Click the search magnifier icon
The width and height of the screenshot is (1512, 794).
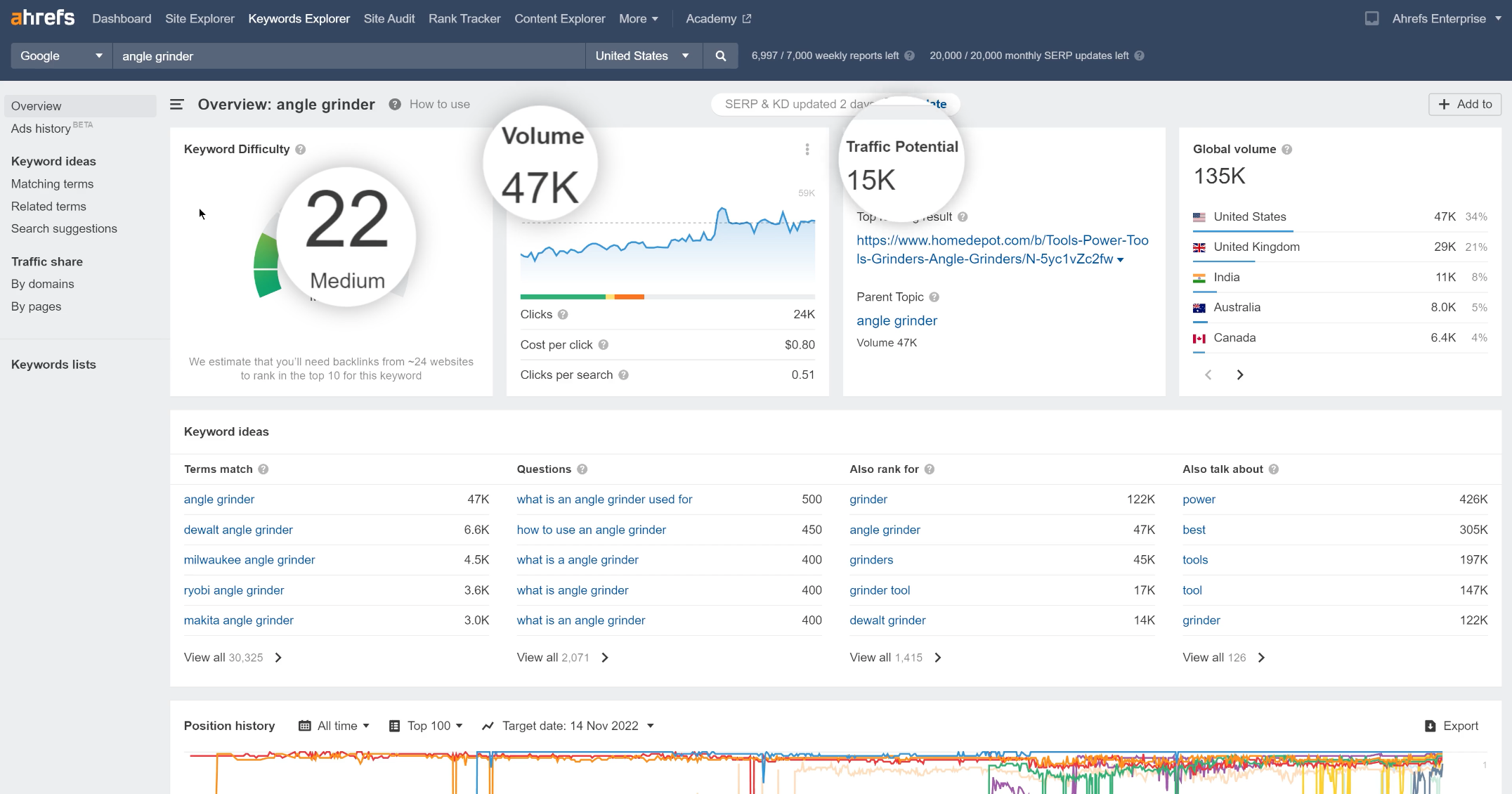(x=720, y=56)
